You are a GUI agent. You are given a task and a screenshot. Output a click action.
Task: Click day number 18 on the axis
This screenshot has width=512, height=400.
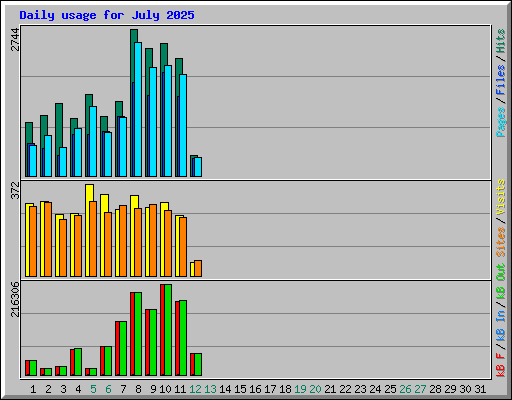click(x=285, y=389)
